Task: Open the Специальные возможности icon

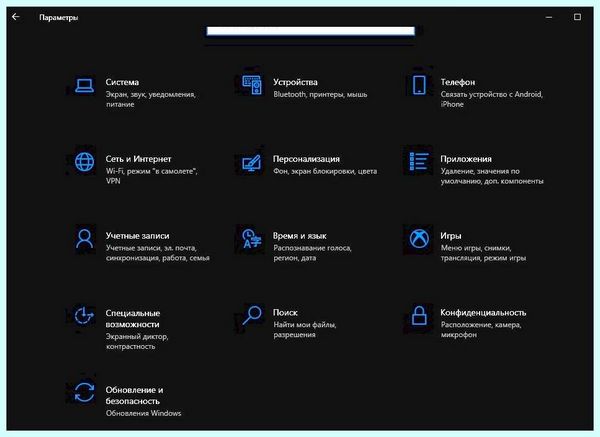Action: point(84,316)
